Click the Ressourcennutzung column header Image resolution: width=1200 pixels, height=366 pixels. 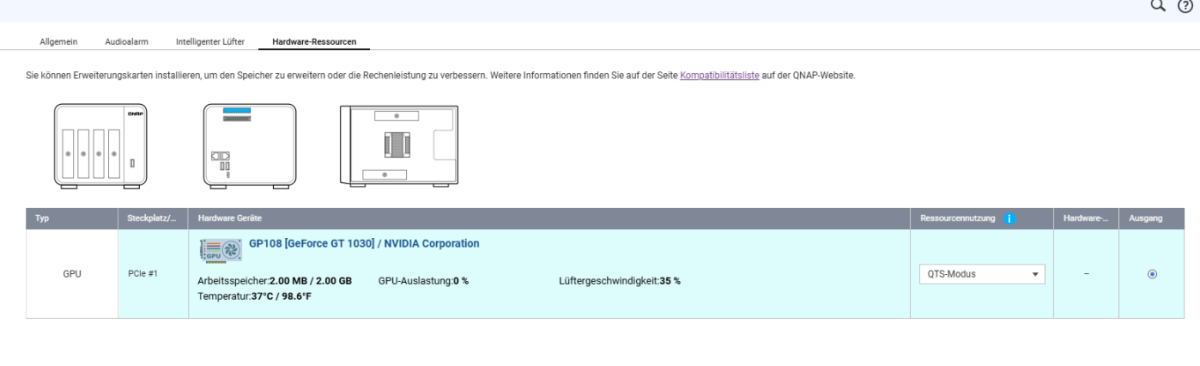tap(981, 218)
